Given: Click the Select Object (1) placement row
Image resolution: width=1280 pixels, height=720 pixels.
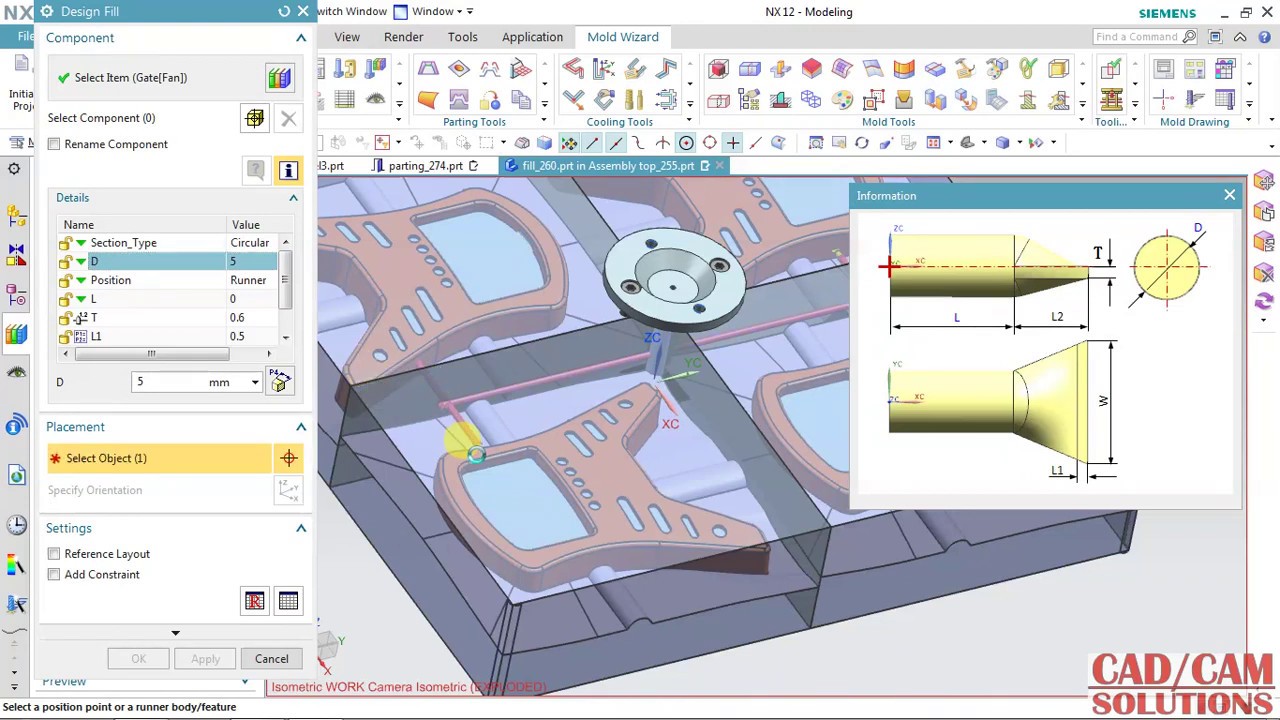Looking at the screenshot, I should pyautogui.click(x=158, y=458).
